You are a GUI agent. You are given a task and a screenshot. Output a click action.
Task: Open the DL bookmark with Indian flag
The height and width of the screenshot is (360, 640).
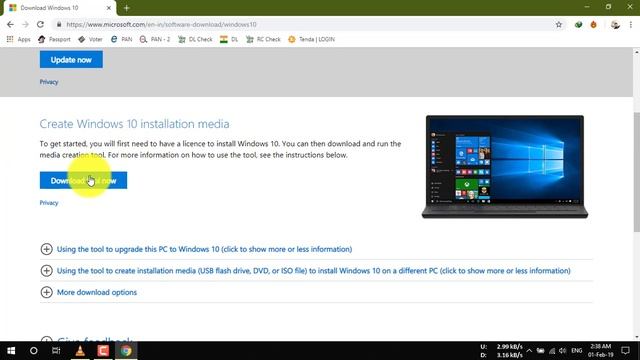tap(229, 39)
